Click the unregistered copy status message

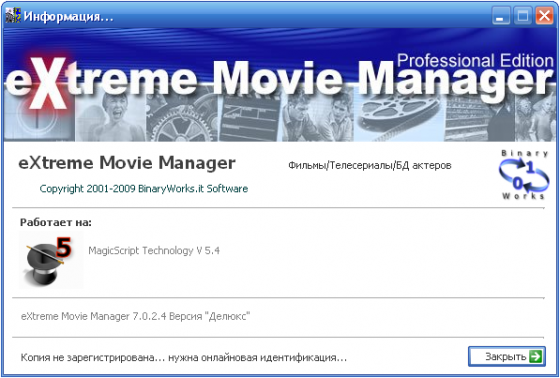pos(184,357)
